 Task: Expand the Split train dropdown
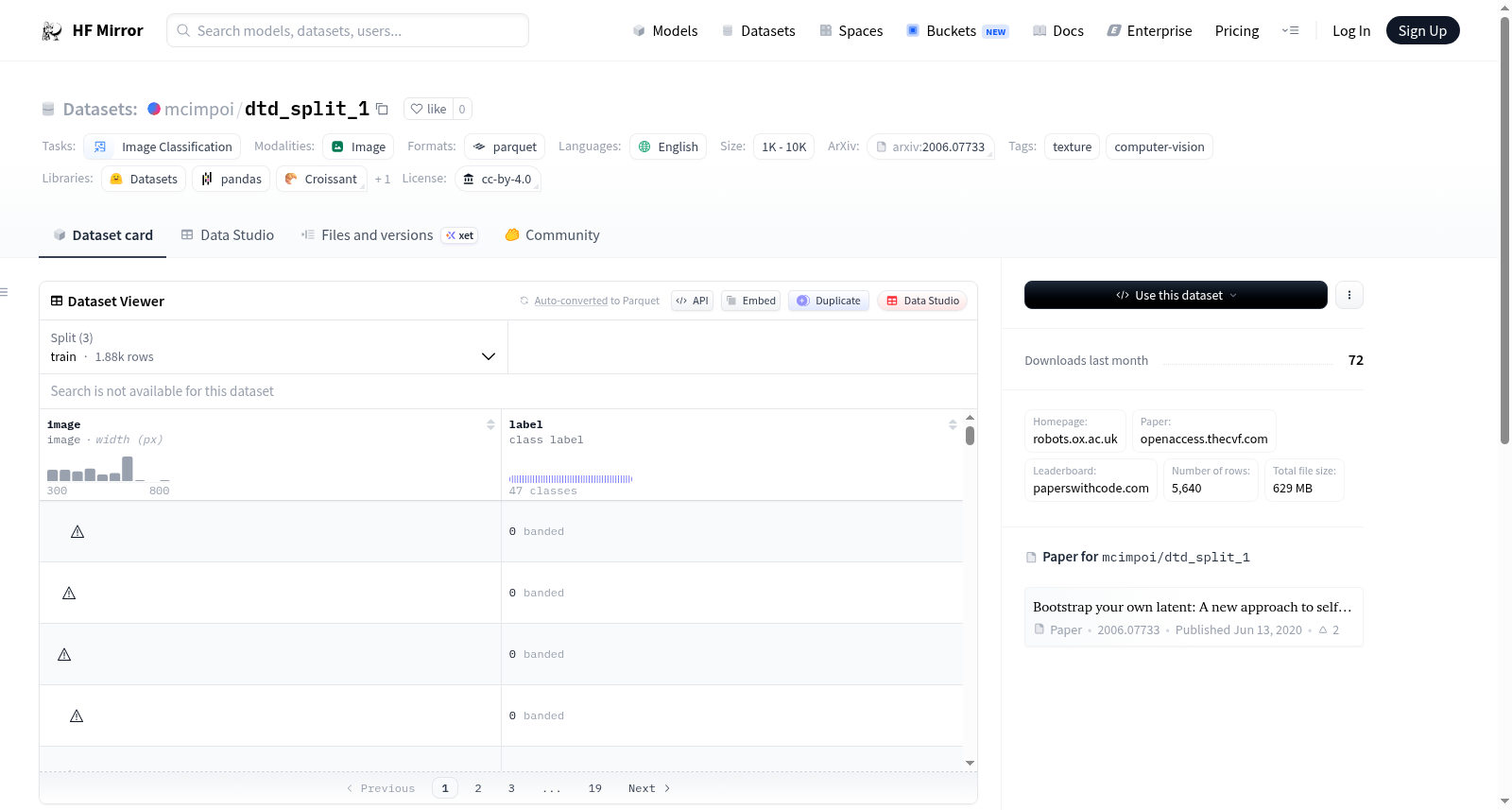273,347
